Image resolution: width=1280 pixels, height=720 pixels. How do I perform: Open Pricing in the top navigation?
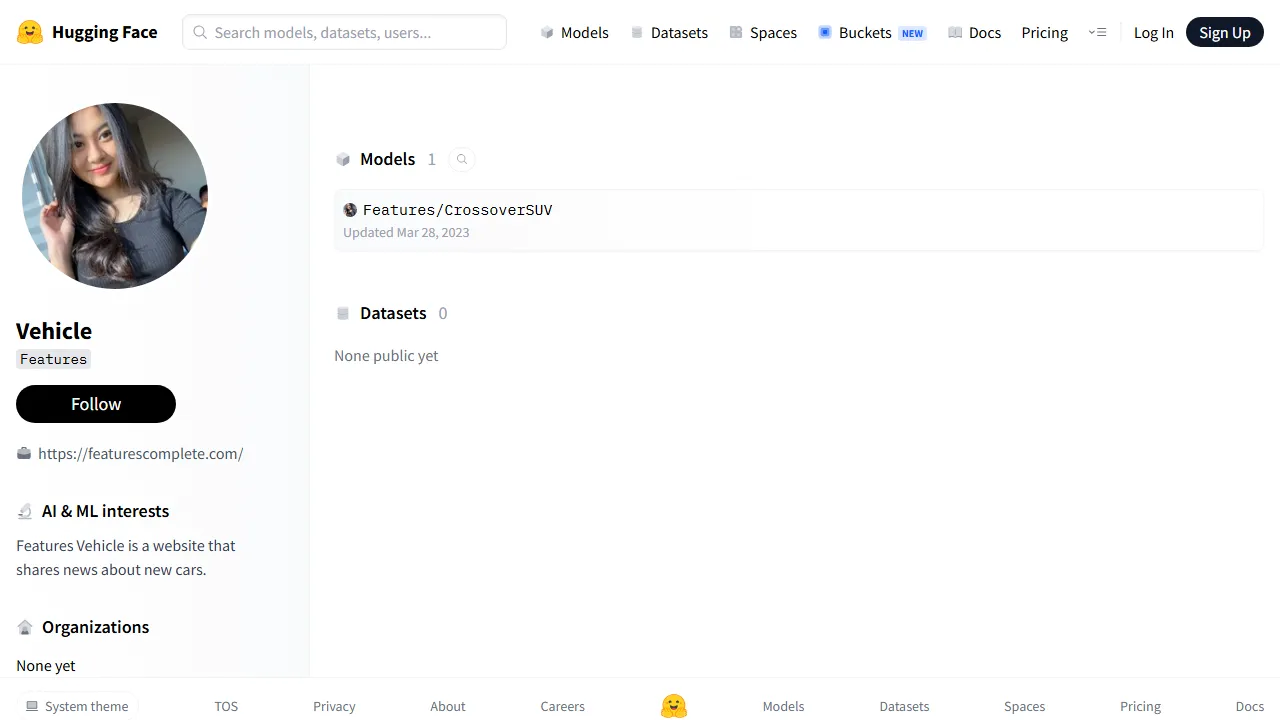point(1044,33)
